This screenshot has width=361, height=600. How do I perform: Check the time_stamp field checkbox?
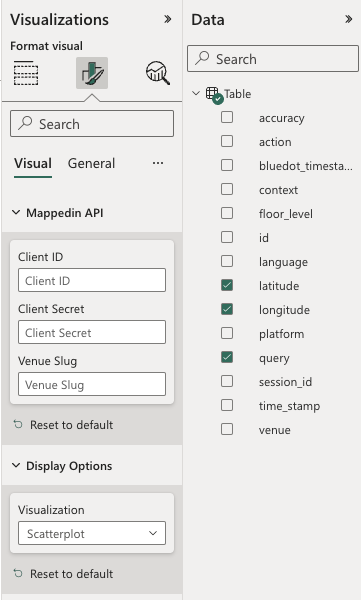pyautogui.click(x=227, y=405)
